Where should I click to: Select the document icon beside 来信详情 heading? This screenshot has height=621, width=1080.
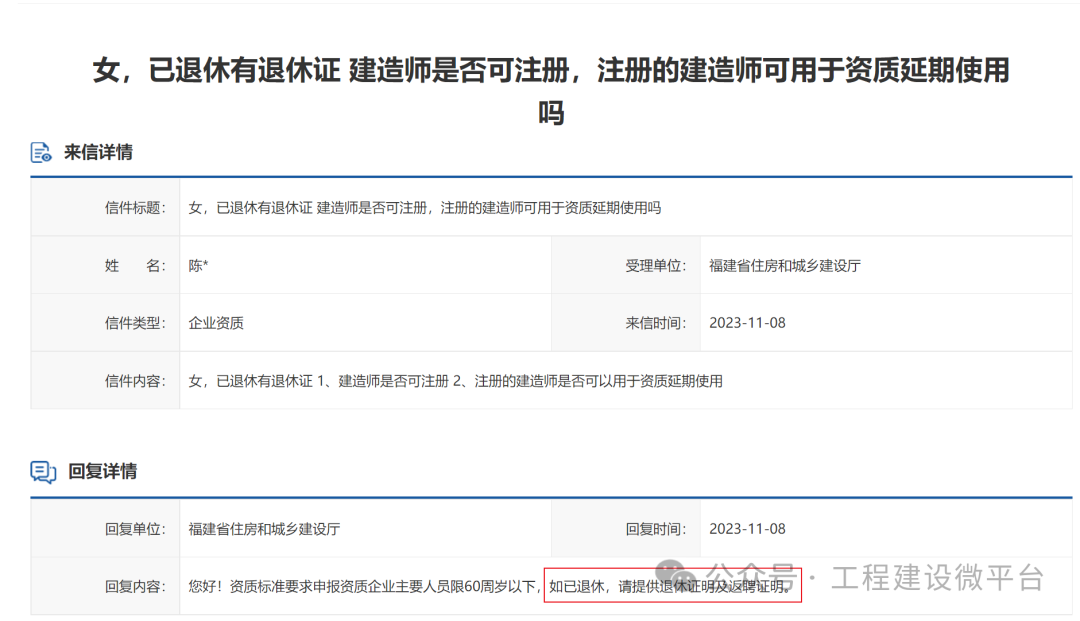(40, 152)
